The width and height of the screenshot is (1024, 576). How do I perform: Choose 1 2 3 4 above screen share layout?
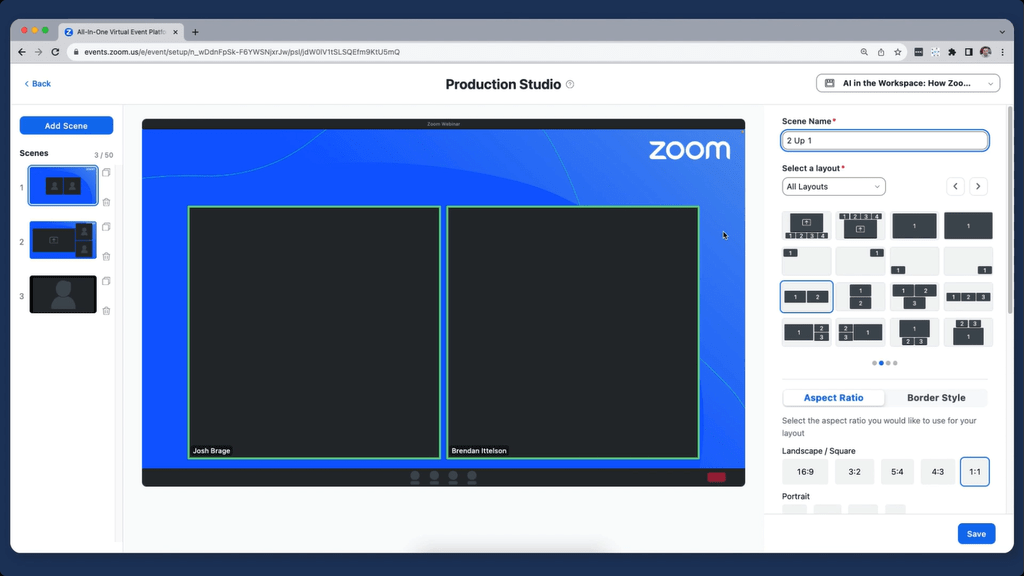pyautogui.click(x=860, y=226)
